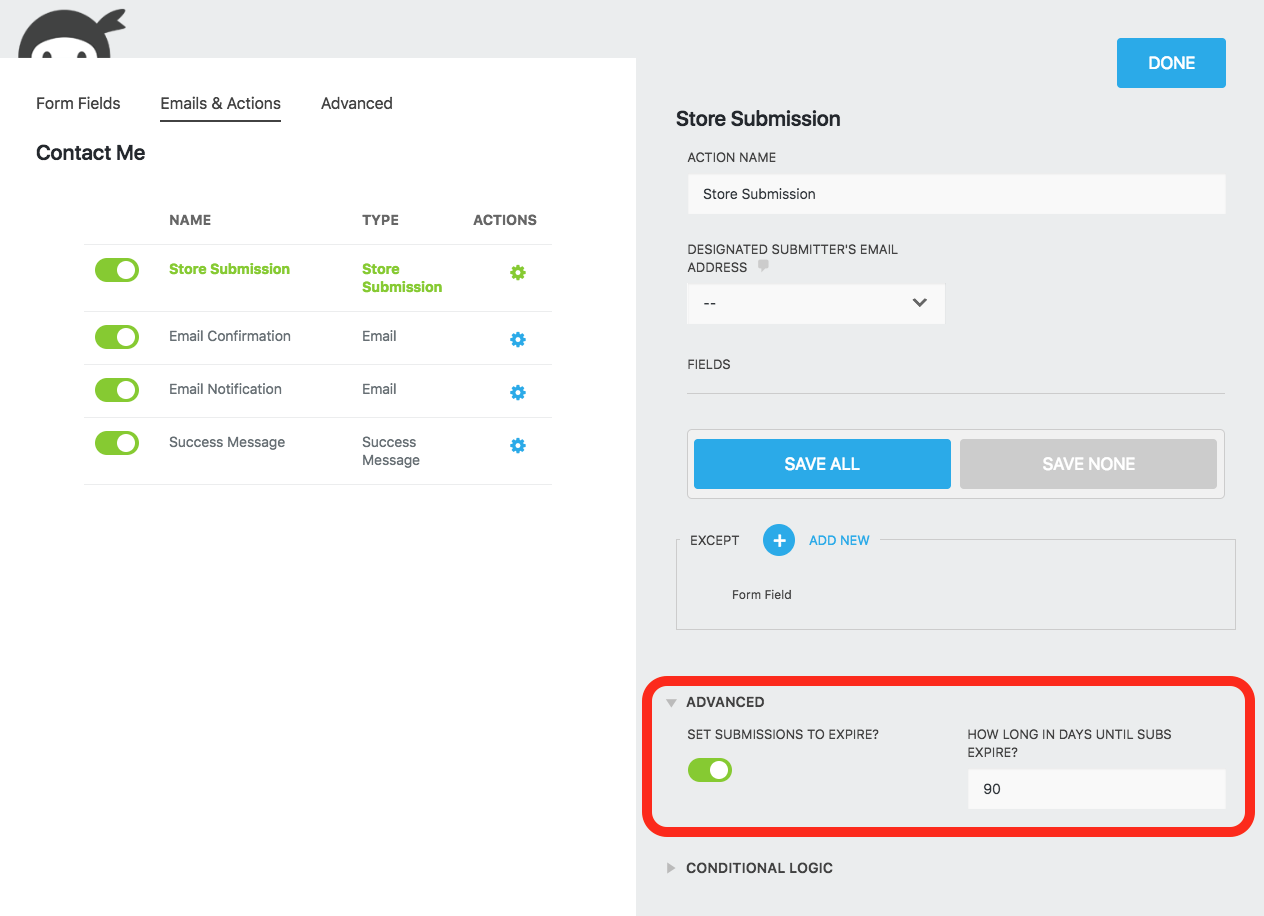This screenshot has width=1264, height=916.
Task: Disable the Email Confirmation toggle
Action: [x=117, y=337]
